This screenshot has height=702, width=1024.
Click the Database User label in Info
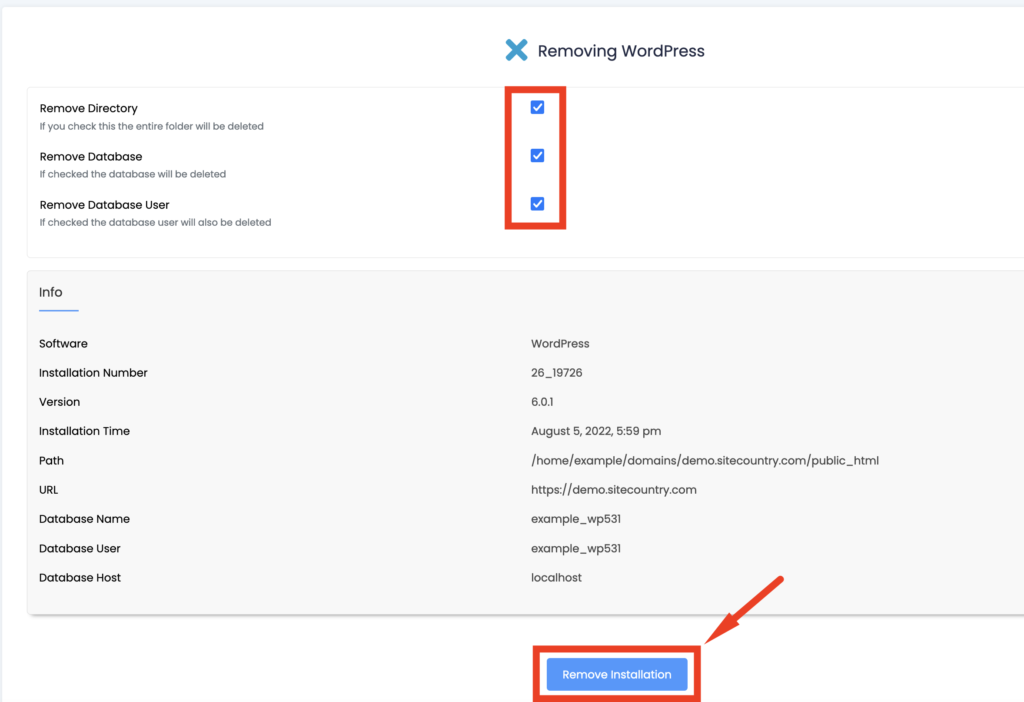[80, 549]
